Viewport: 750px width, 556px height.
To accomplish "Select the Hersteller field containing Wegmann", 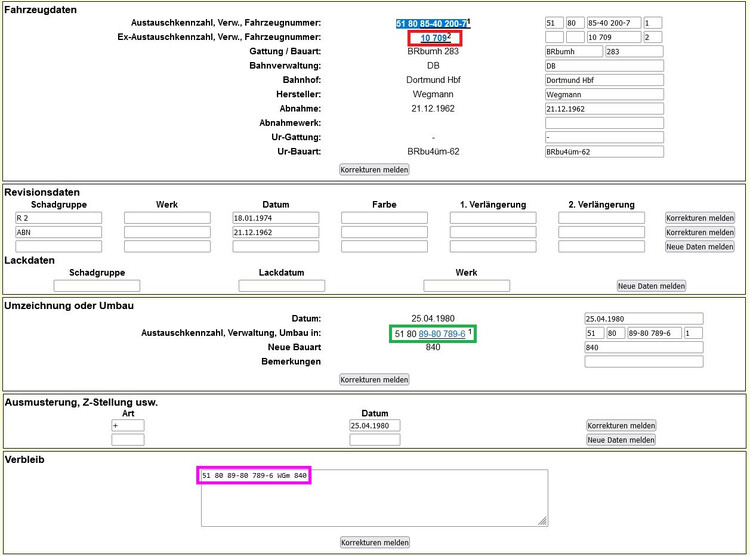I will pos(604,94).
